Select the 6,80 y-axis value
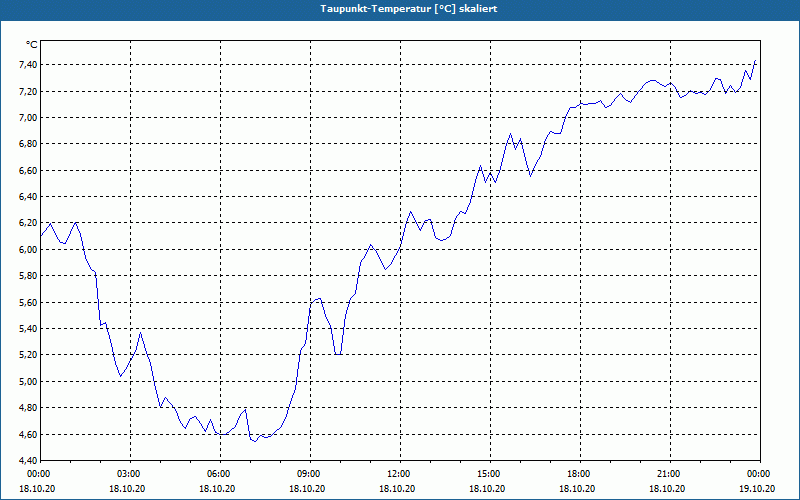Screen dimensions: 800x500 tap(28, 144)
